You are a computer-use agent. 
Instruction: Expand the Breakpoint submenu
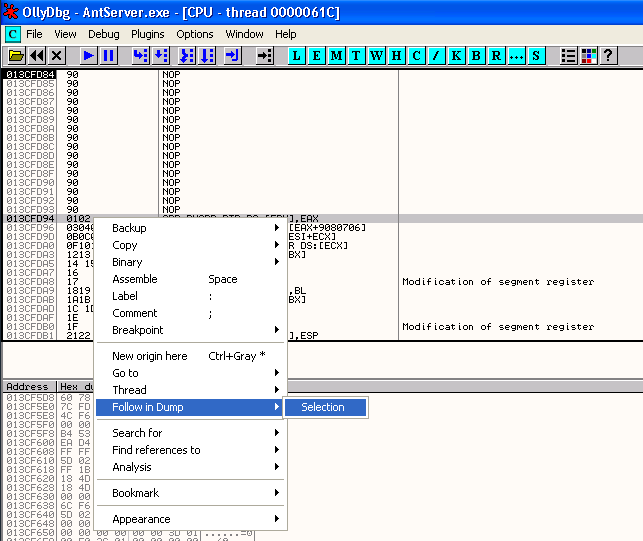pos(190,330)
